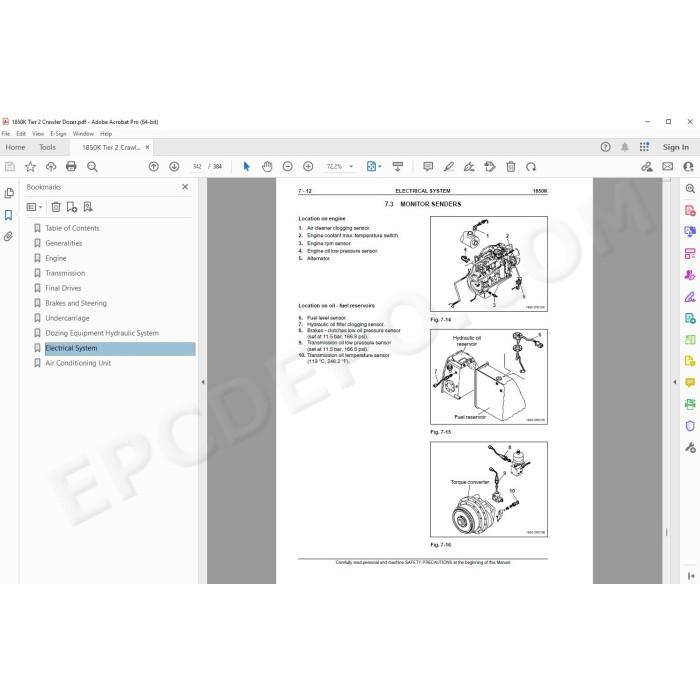Click the upload to cloud icon
This screenshot has width=700, height=700.
[x=51, y=167]
